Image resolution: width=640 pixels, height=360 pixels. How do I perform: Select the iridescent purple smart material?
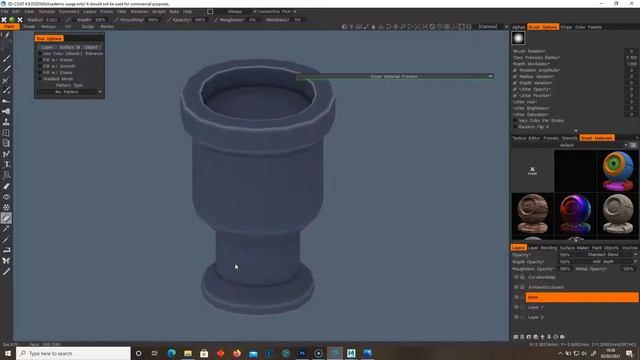coord(575,213)
